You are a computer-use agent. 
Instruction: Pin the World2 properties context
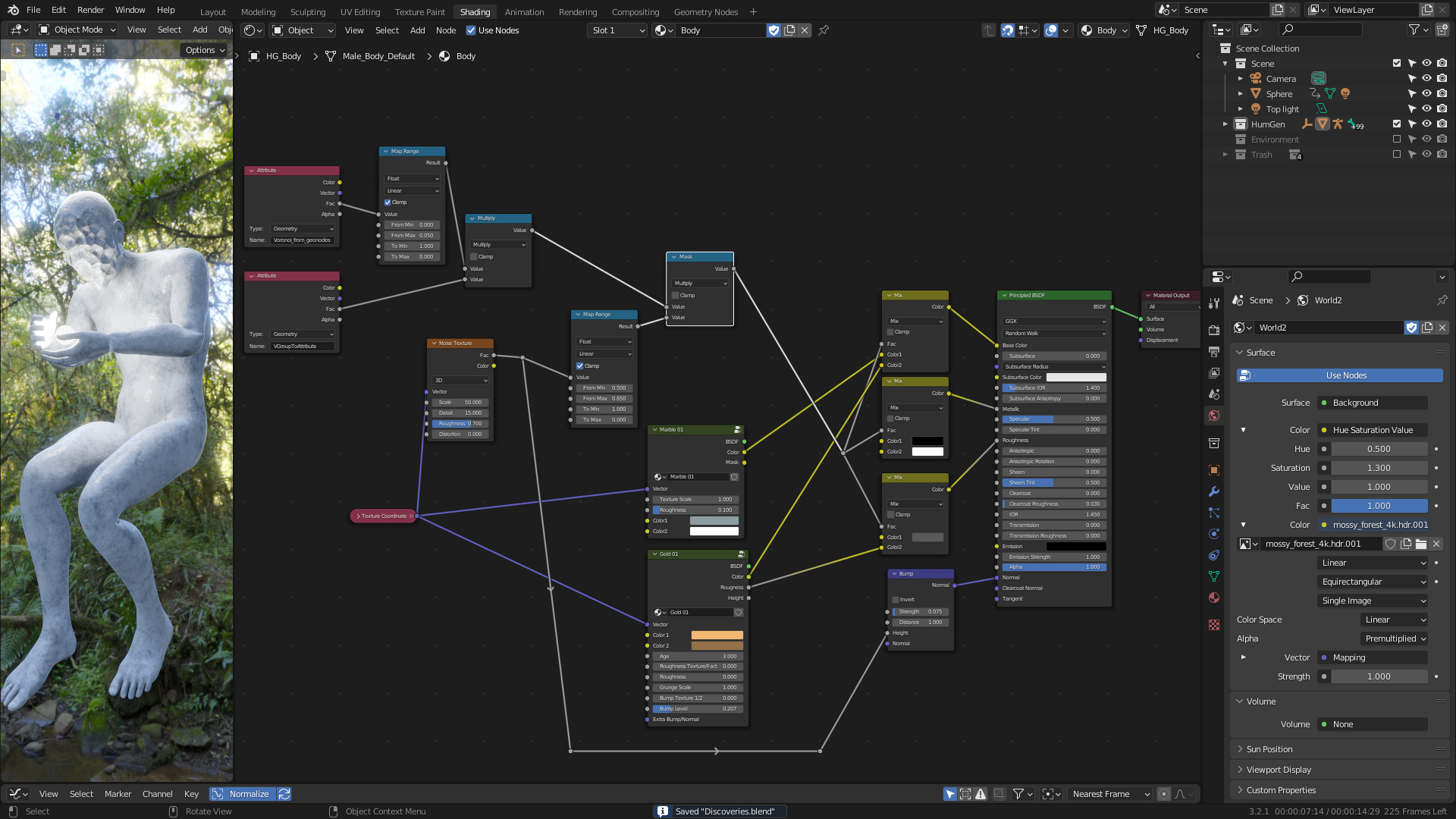click(1442, 300)
